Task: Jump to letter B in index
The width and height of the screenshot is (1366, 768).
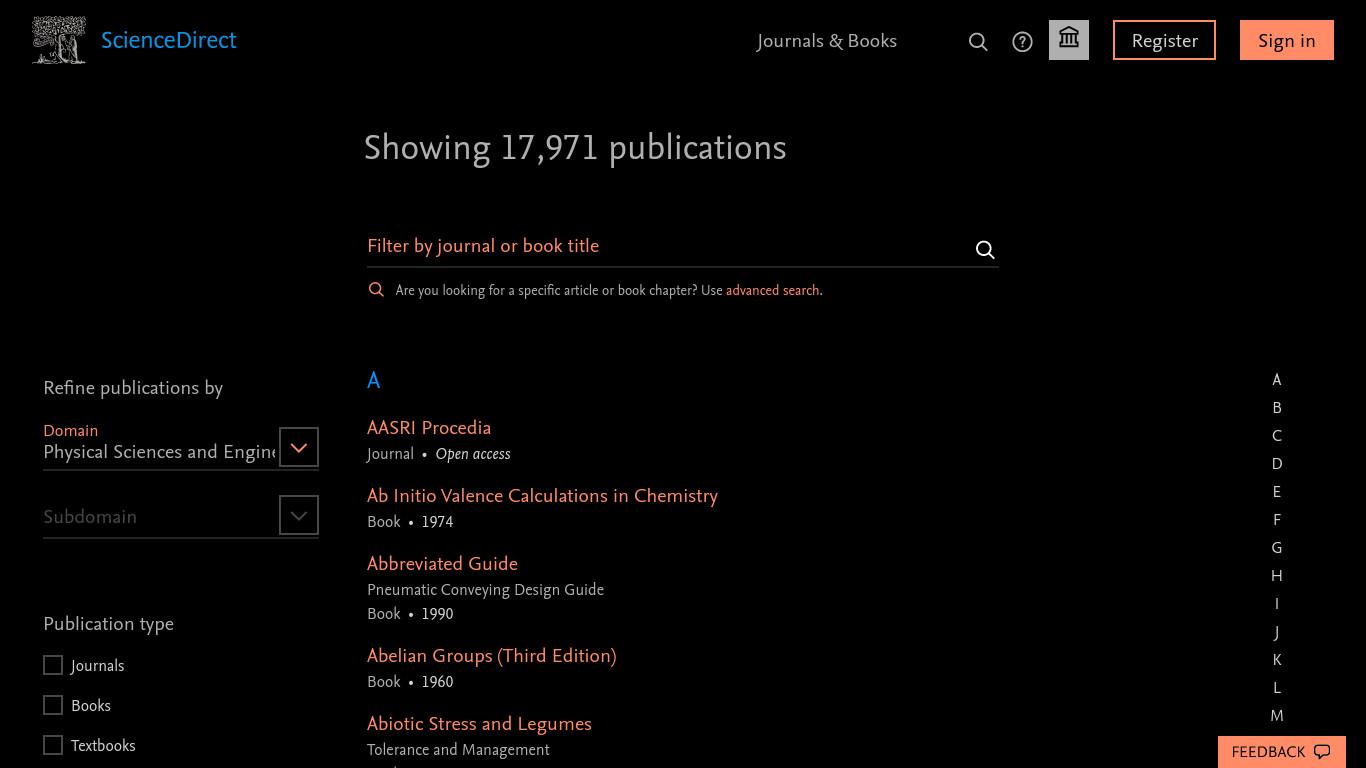Action: coord(1276,408)
